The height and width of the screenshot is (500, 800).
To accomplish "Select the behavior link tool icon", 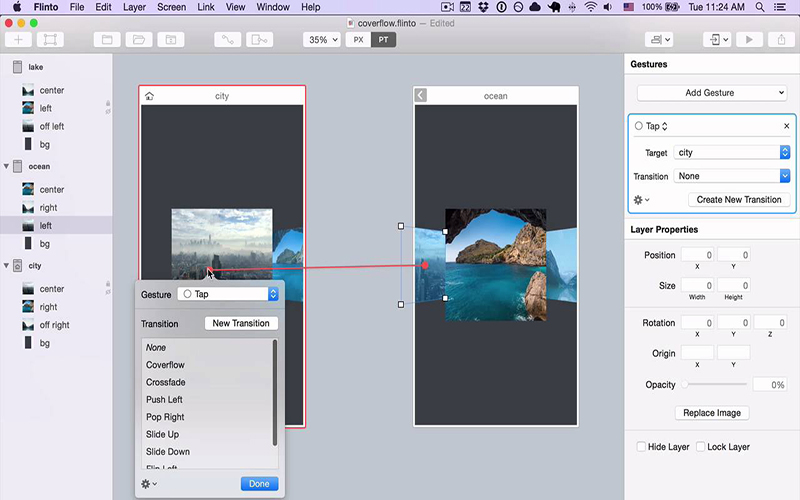I will 259,40.
